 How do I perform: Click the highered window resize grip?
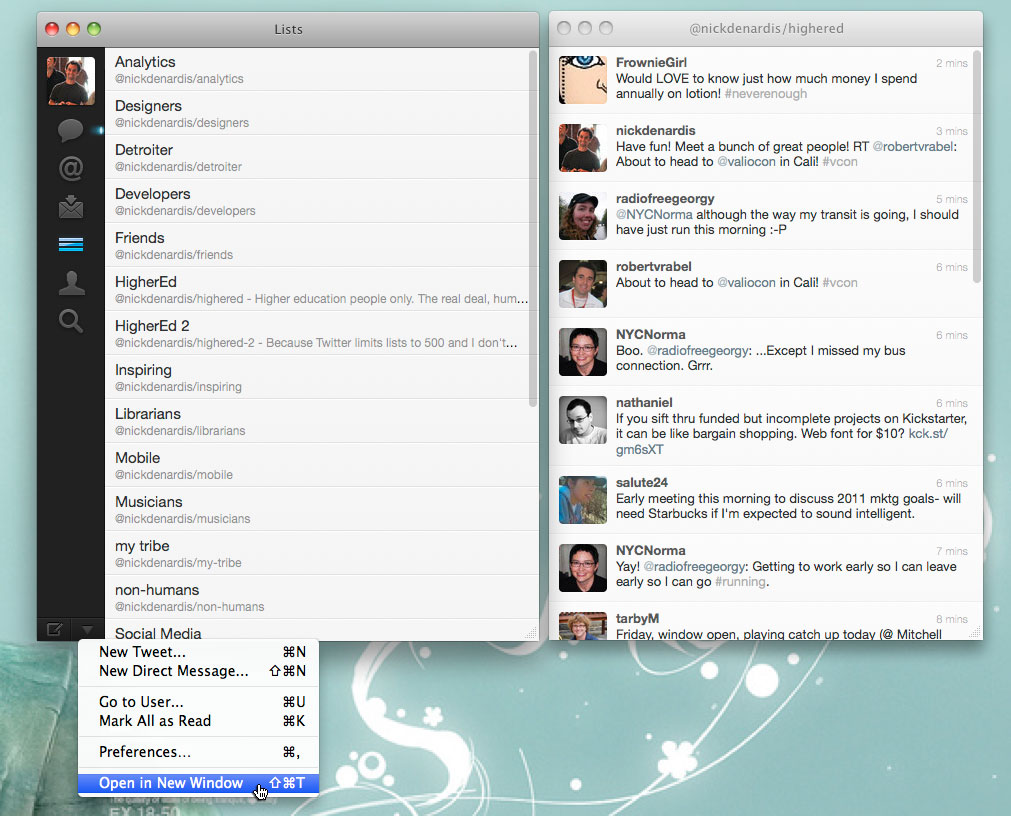(x=976, y=632)
